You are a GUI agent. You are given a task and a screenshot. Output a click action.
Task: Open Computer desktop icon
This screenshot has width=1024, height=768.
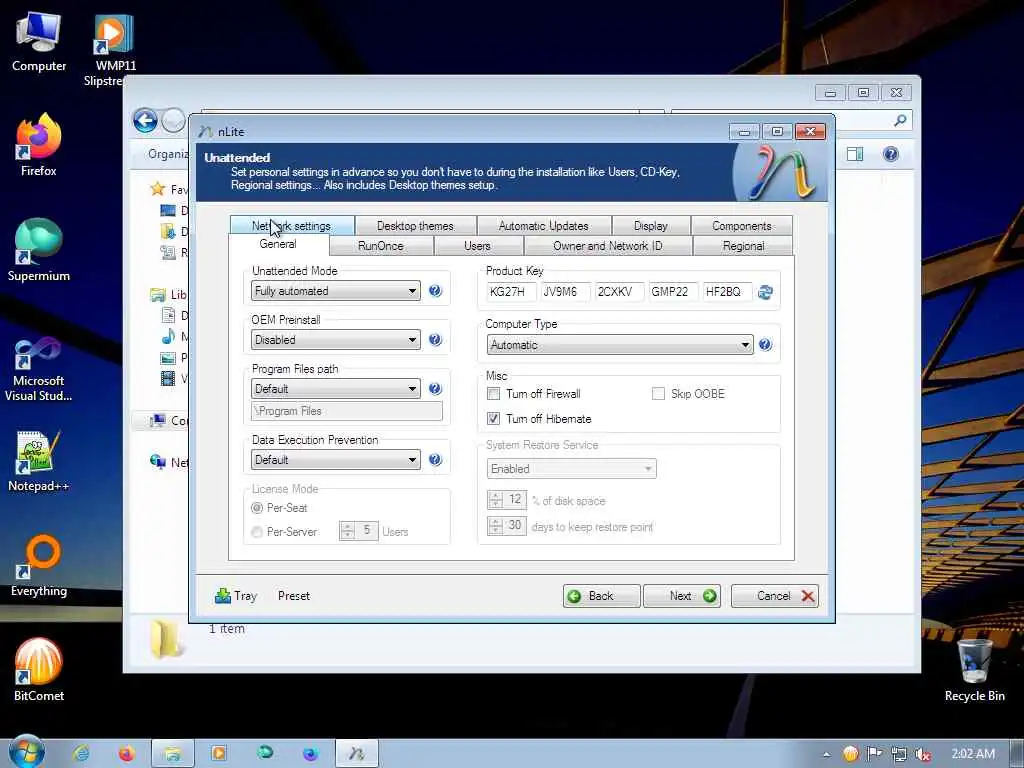point(39,40)
